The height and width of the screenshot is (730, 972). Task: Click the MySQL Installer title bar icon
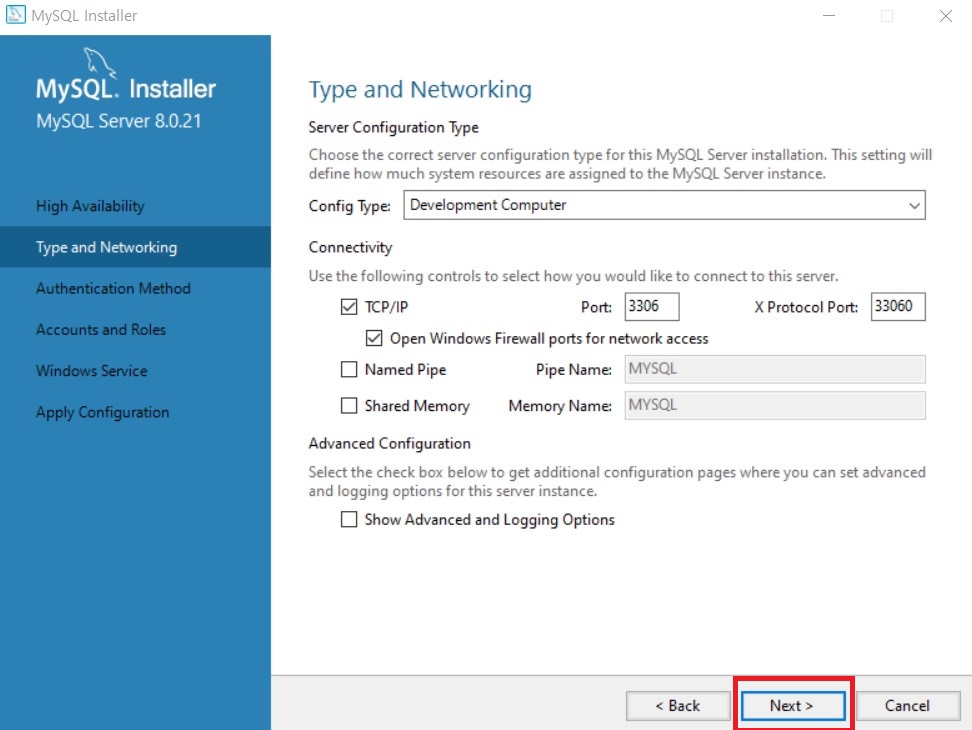(x=15, y=14)
